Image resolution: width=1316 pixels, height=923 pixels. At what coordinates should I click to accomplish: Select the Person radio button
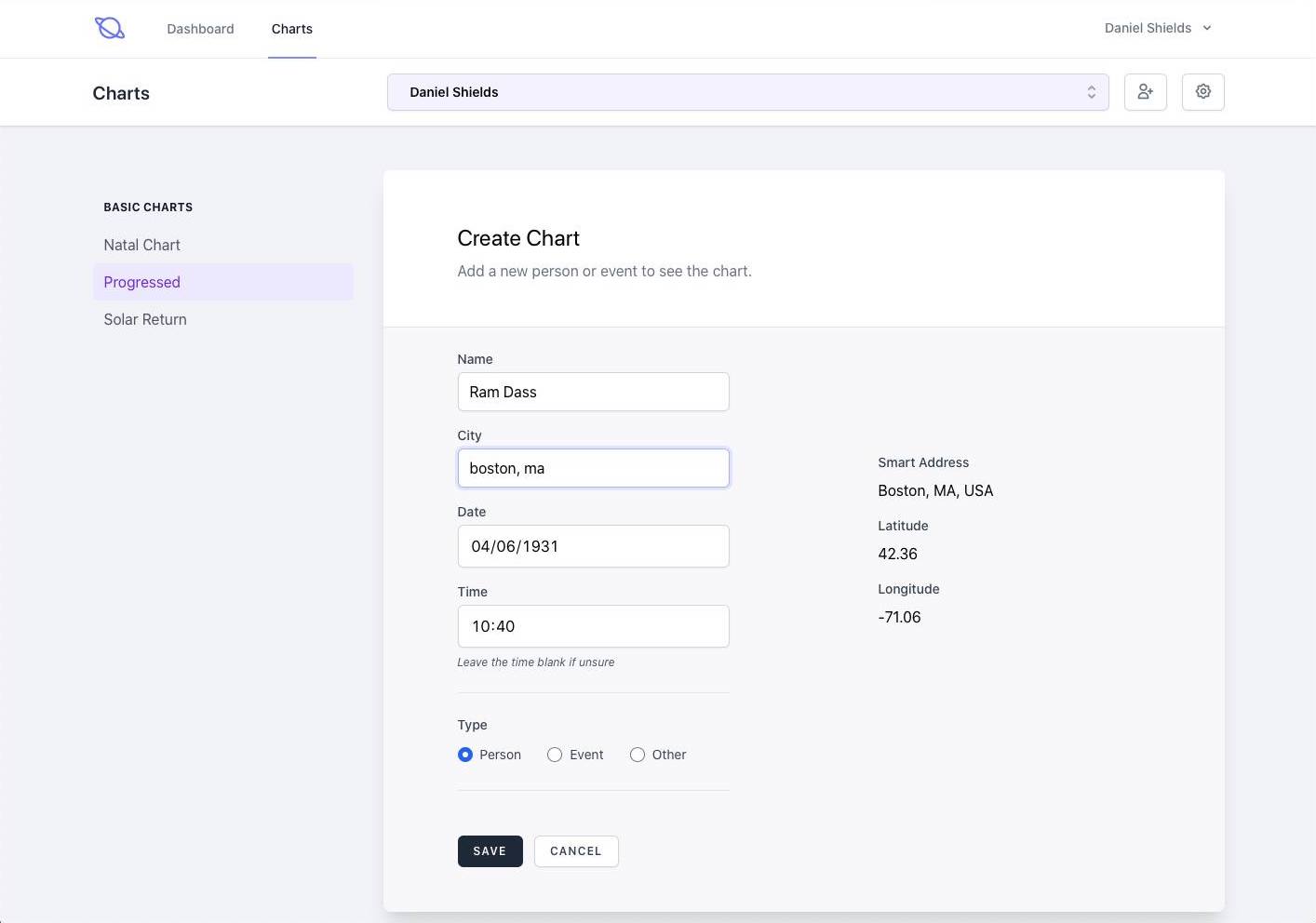point(465,755)
